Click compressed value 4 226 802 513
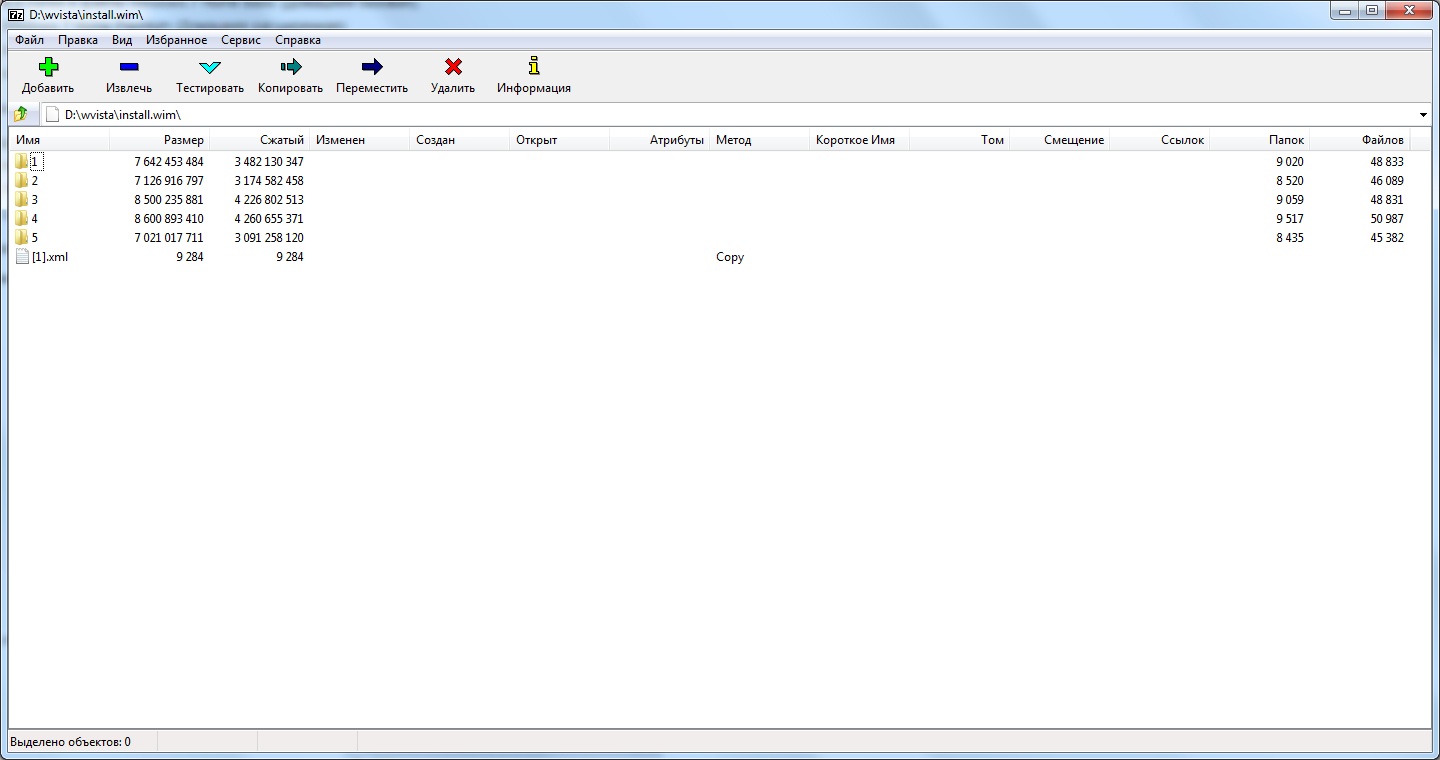The image size is (1440, 760). [269, 200]
